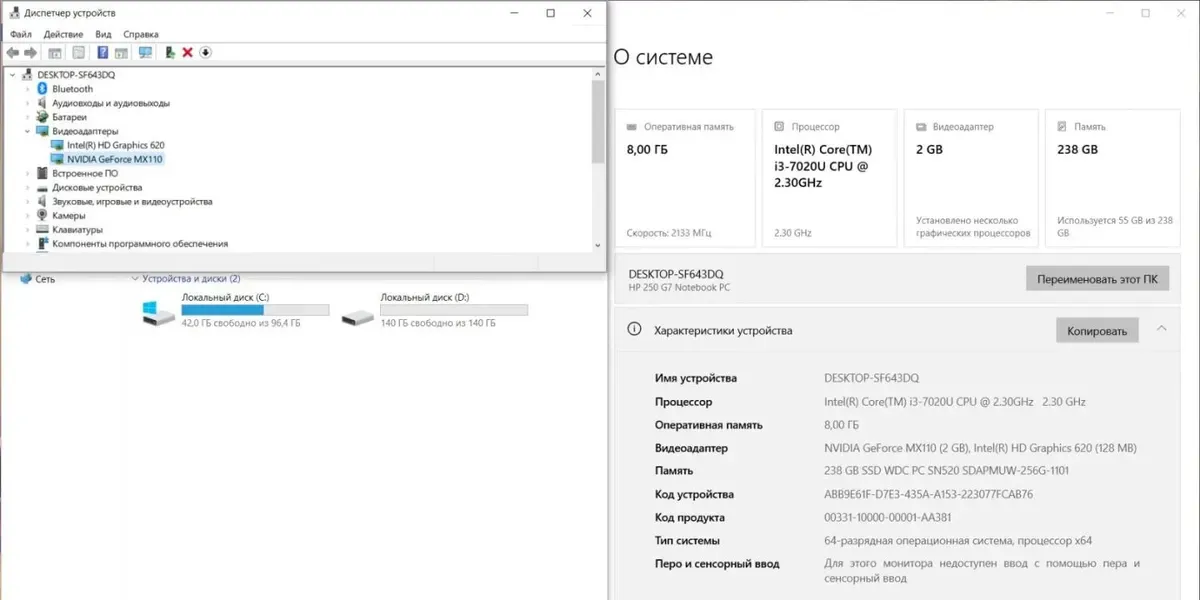Click the device tree vertical scrollbar thumb

598,120
